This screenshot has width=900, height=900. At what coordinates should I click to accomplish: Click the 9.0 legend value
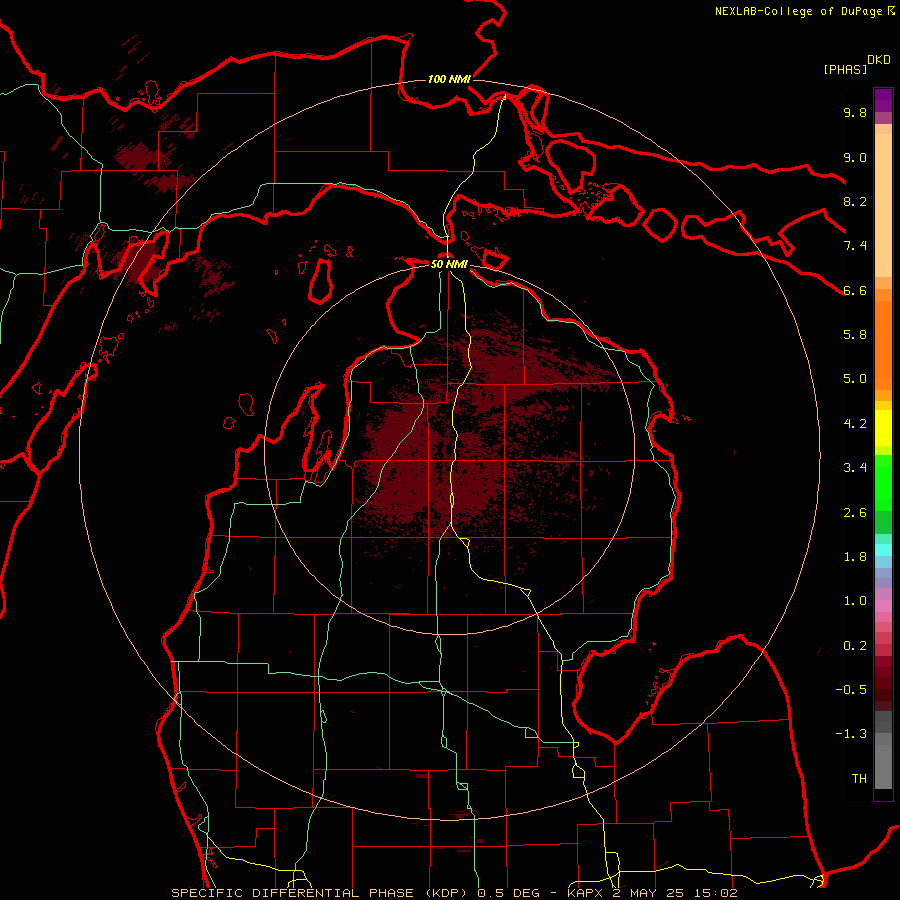(855, 157)
